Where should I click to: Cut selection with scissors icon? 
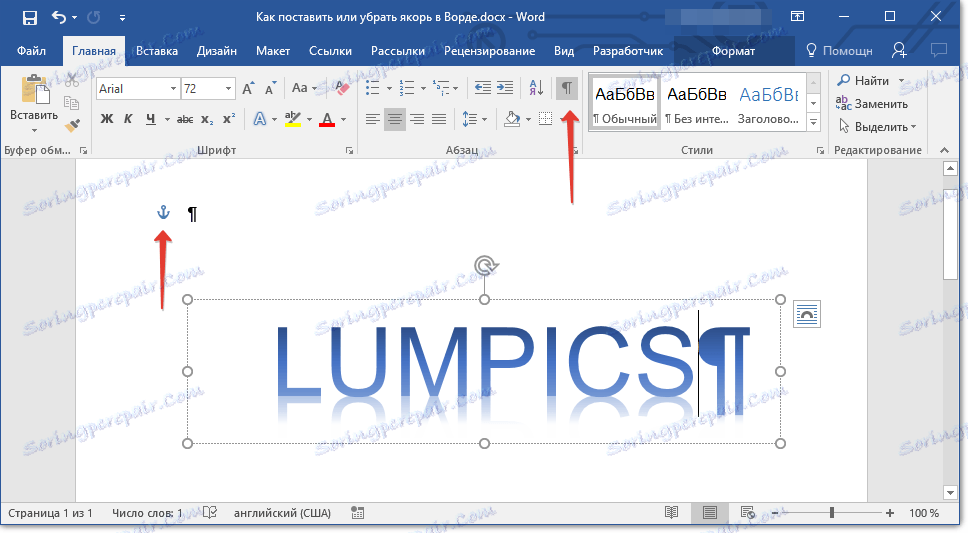(x=72, y=80)
